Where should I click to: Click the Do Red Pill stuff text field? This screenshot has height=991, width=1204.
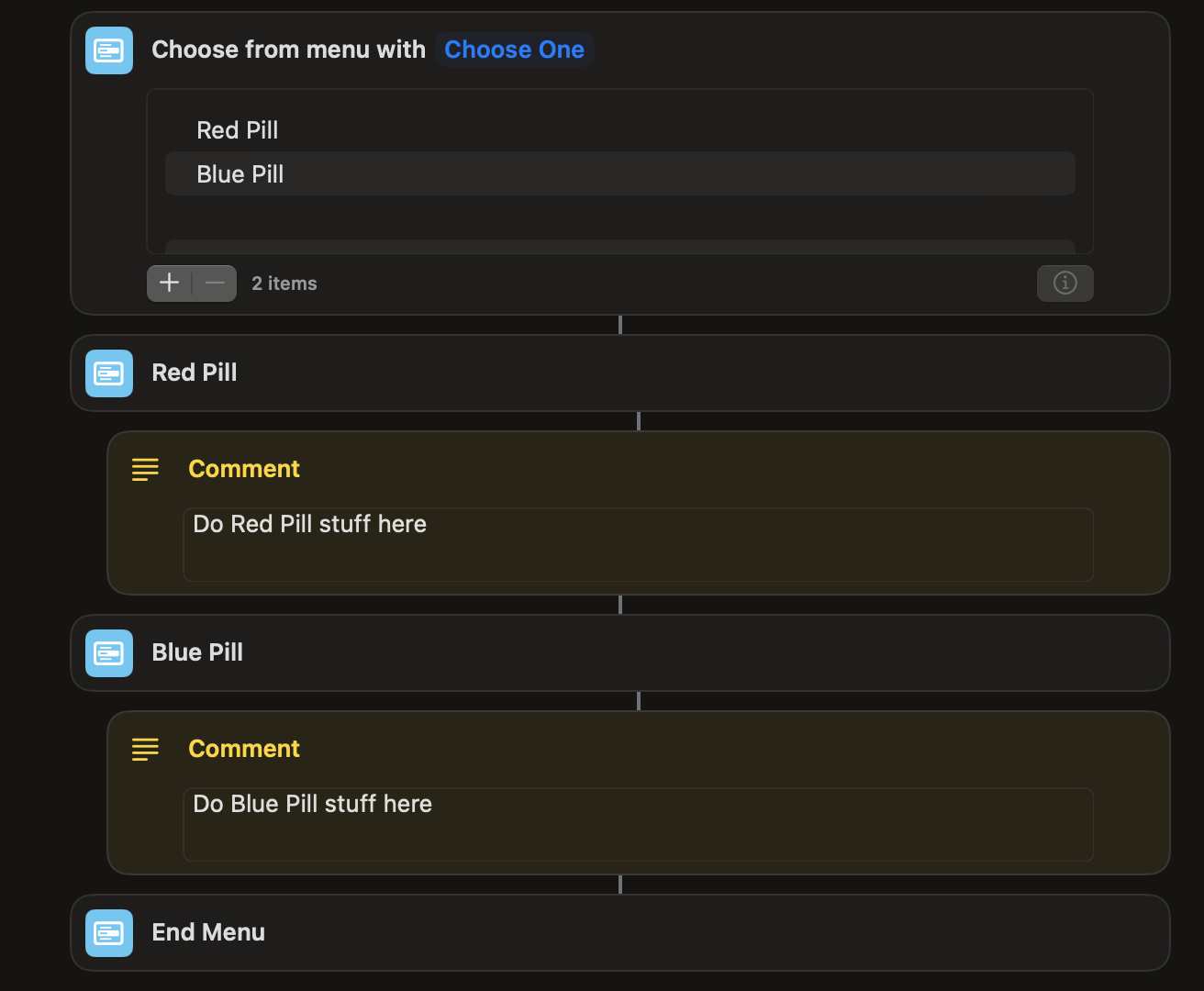638,545
